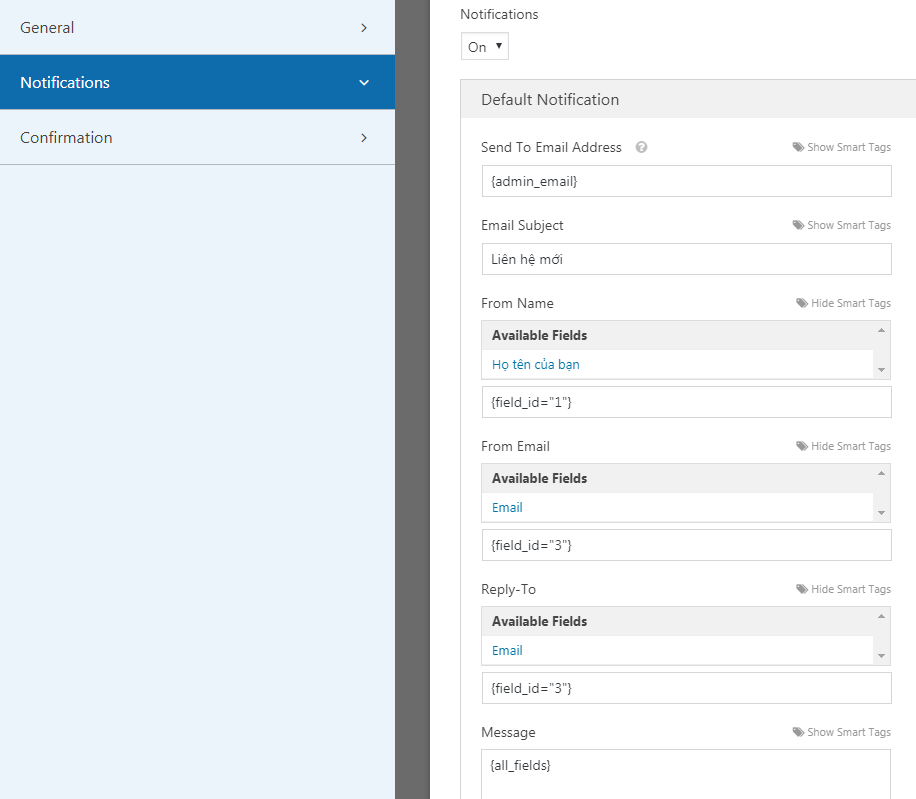
Task: Click the Send To Email Address input
Action: (685, 181)
